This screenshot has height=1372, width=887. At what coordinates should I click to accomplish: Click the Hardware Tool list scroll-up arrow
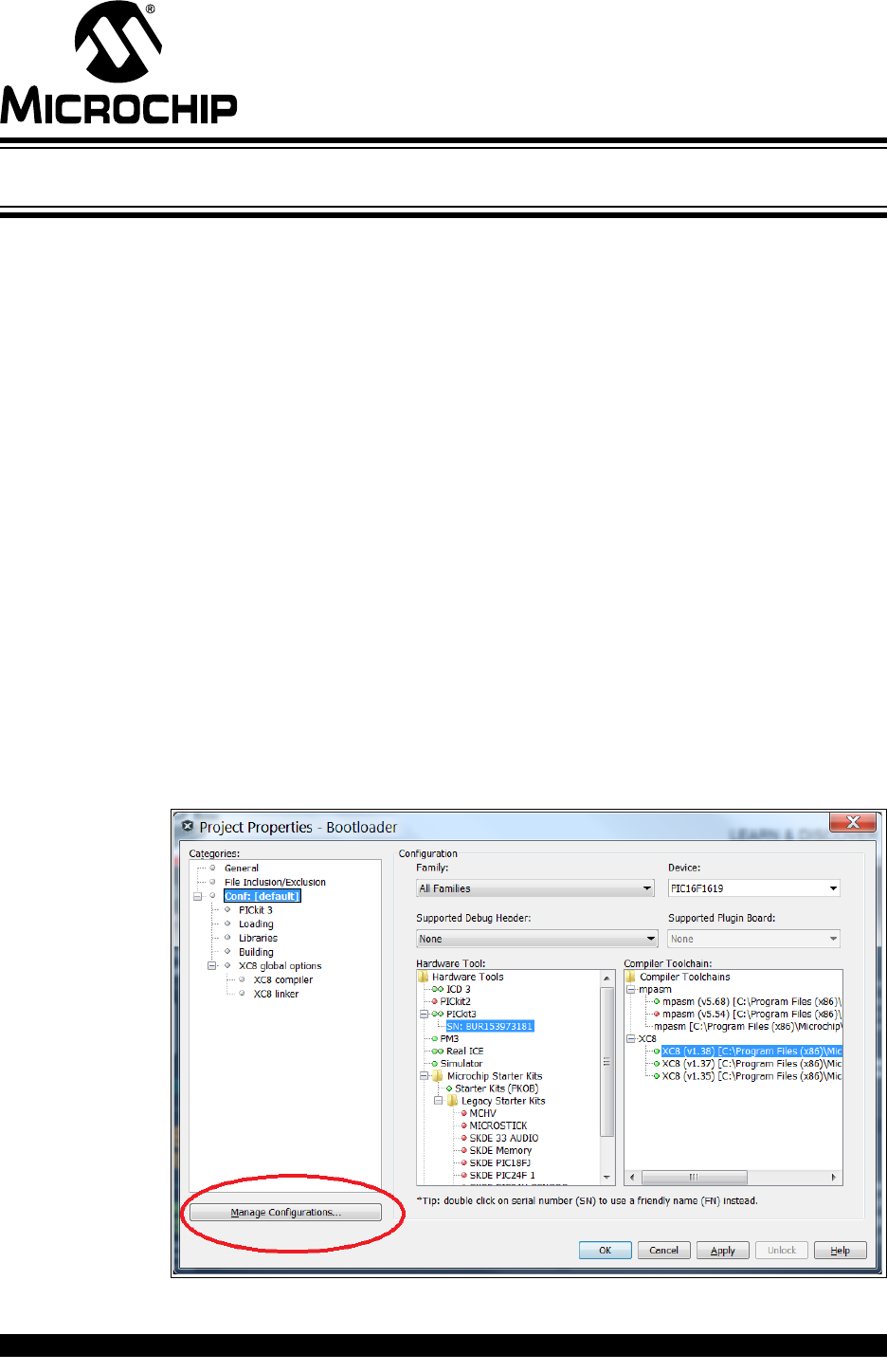[x=607, y=977]
